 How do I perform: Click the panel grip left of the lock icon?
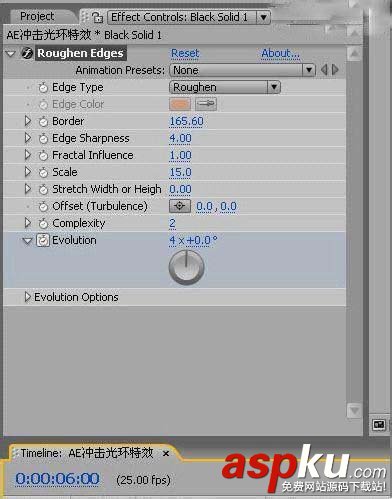[x=84, y=17]
